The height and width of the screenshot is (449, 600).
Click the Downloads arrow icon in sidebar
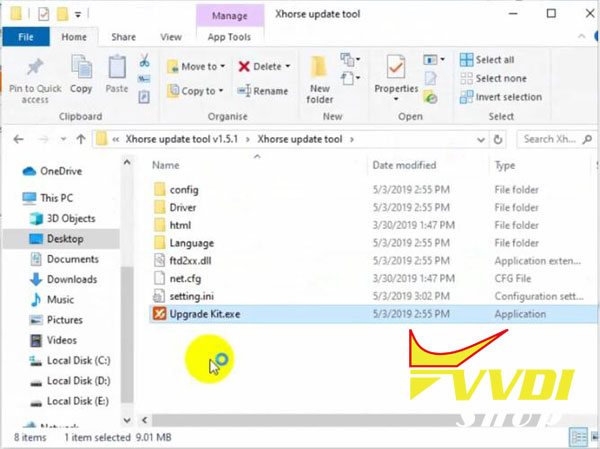point(36,279)
